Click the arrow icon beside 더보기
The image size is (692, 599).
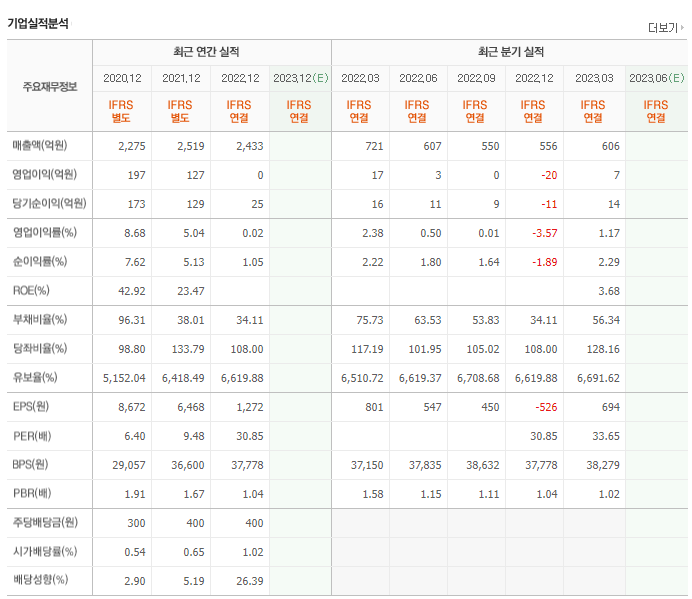(682, 27)
